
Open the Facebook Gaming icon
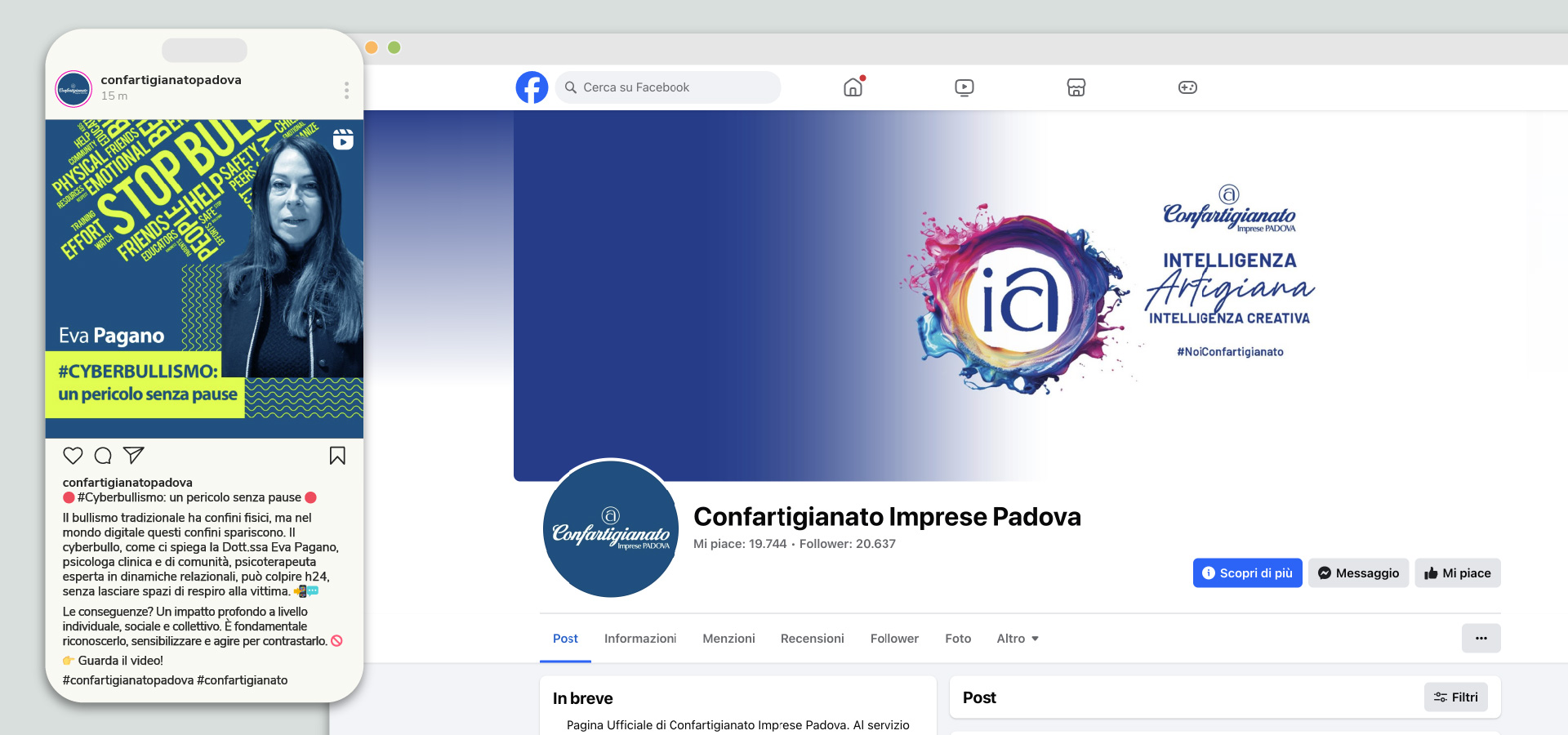[x=1187, y=87]
